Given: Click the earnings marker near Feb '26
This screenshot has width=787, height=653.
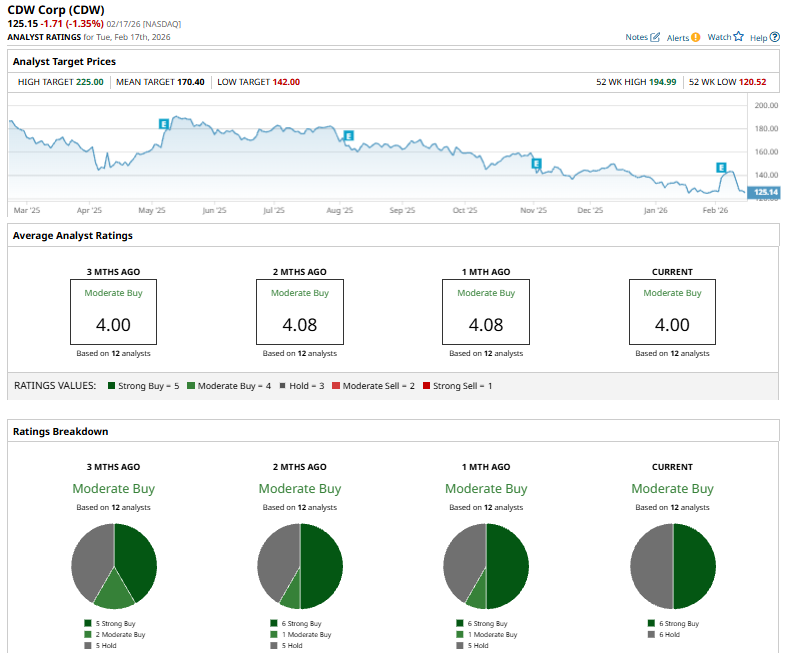Looking at the screenshot, I should pyautogui.click(x=720, y=167).
